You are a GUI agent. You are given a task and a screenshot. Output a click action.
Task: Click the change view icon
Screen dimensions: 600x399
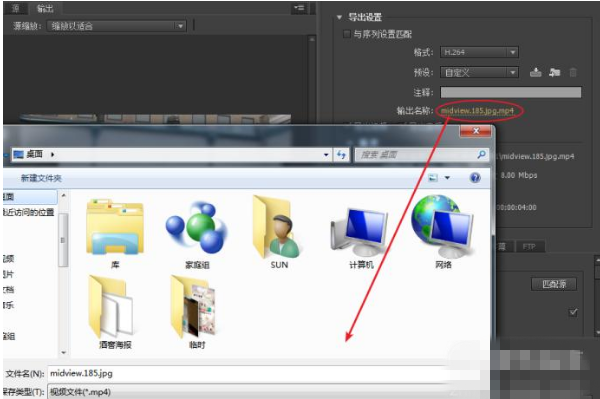(x=433, y=178)
